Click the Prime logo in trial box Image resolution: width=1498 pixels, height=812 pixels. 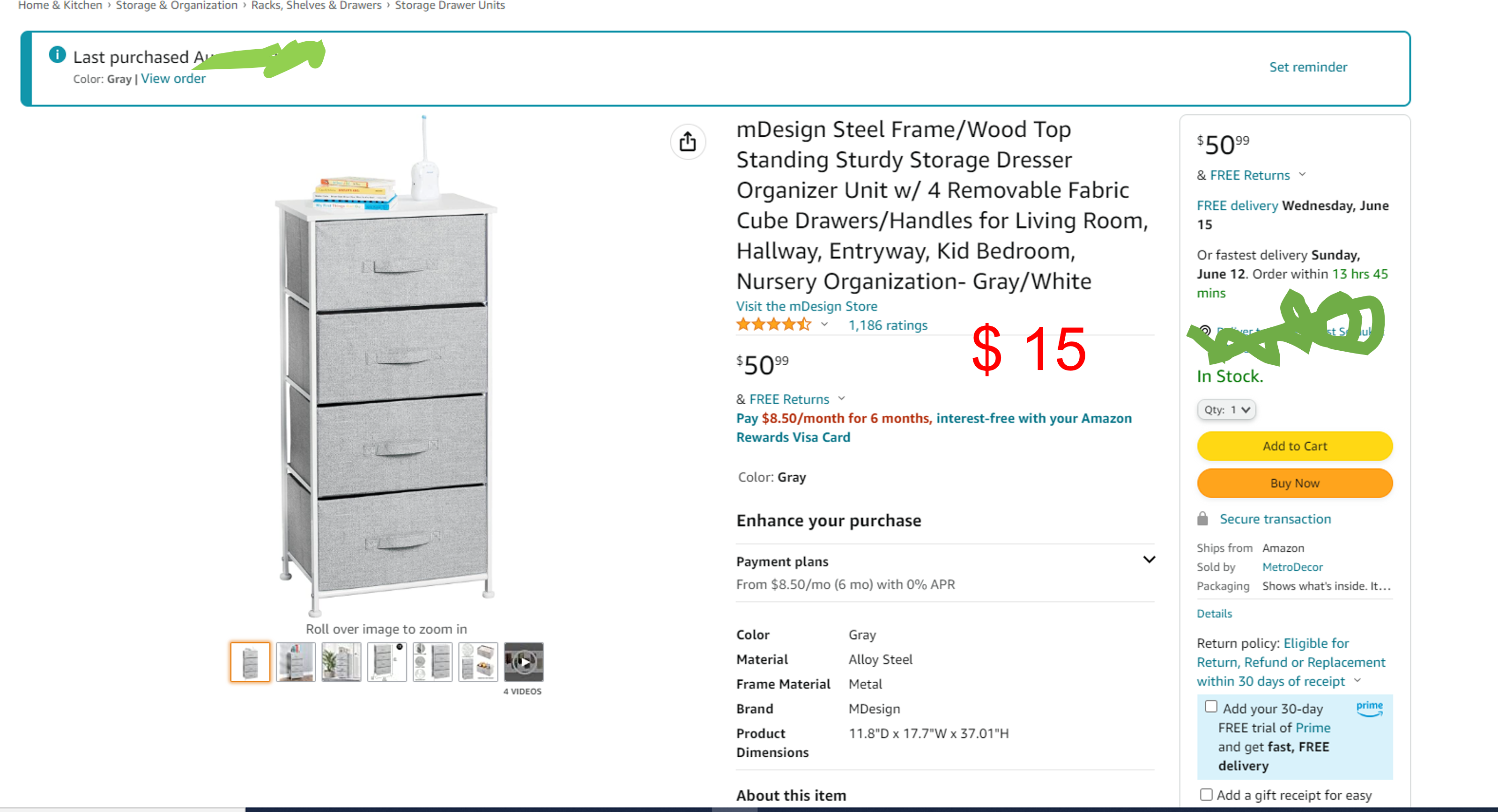tap(1369, 708)
